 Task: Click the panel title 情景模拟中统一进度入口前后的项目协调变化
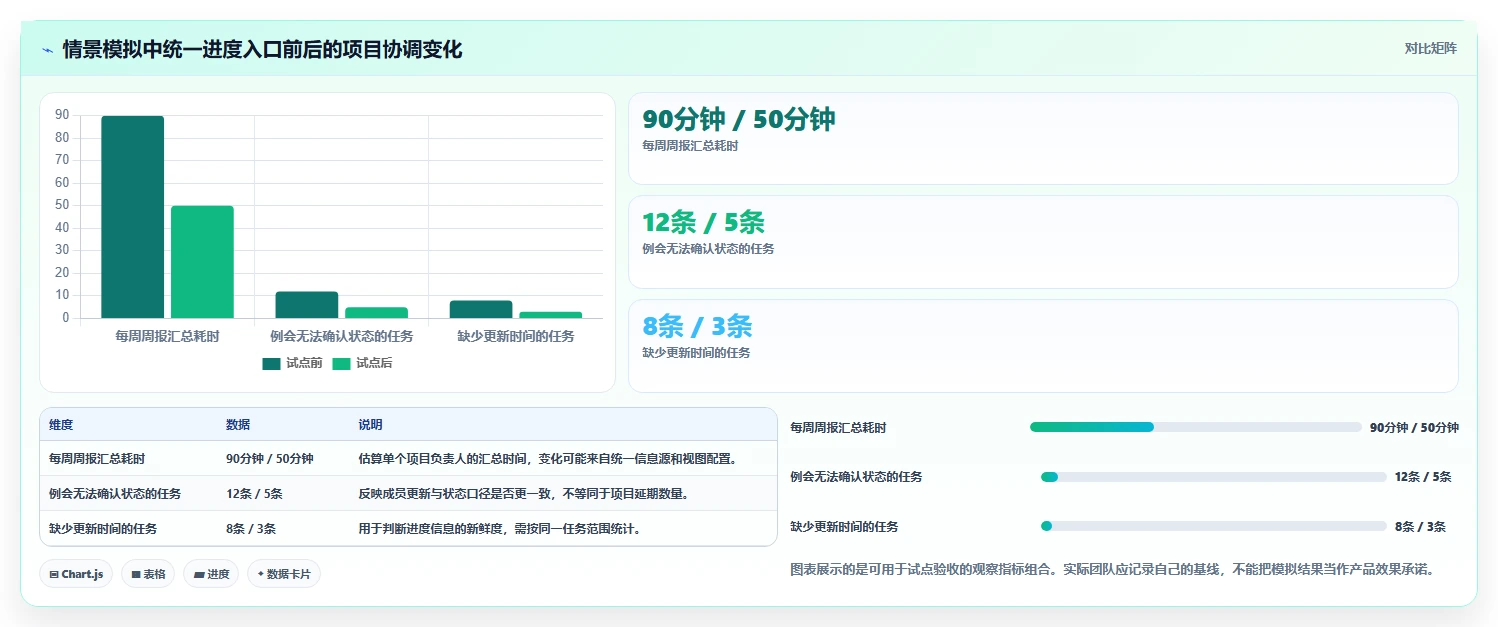262,49
